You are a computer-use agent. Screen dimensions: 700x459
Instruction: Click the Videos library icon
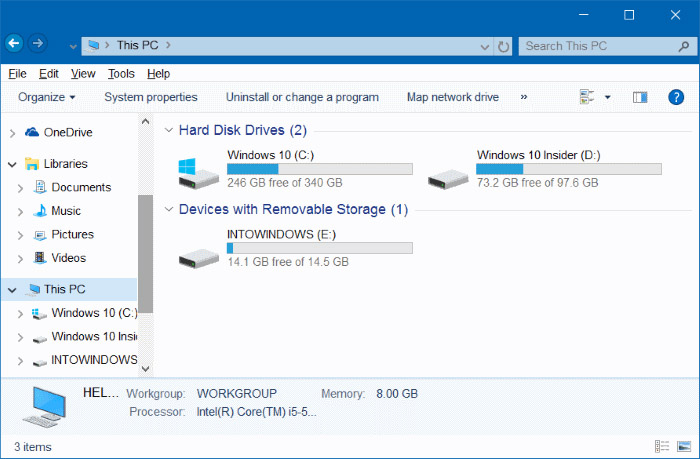[x=40, y=258]
